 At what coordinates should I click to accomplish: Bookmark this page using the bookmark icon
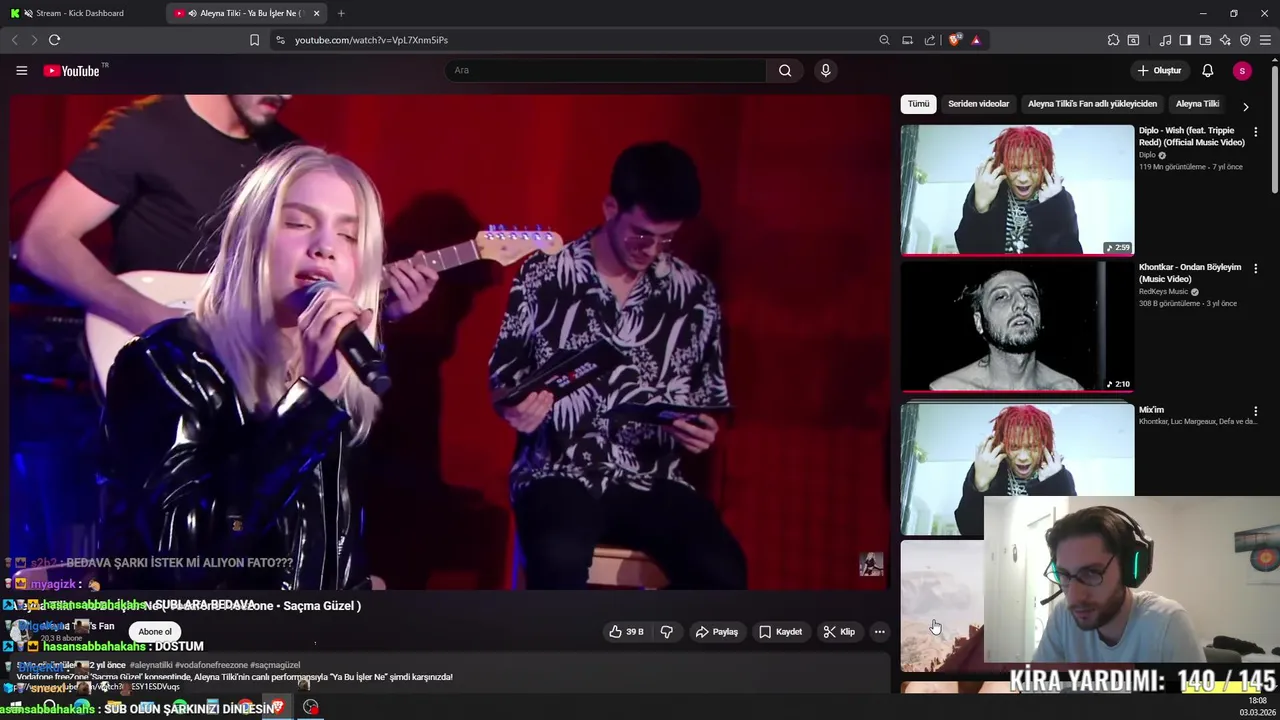(254, 40)
